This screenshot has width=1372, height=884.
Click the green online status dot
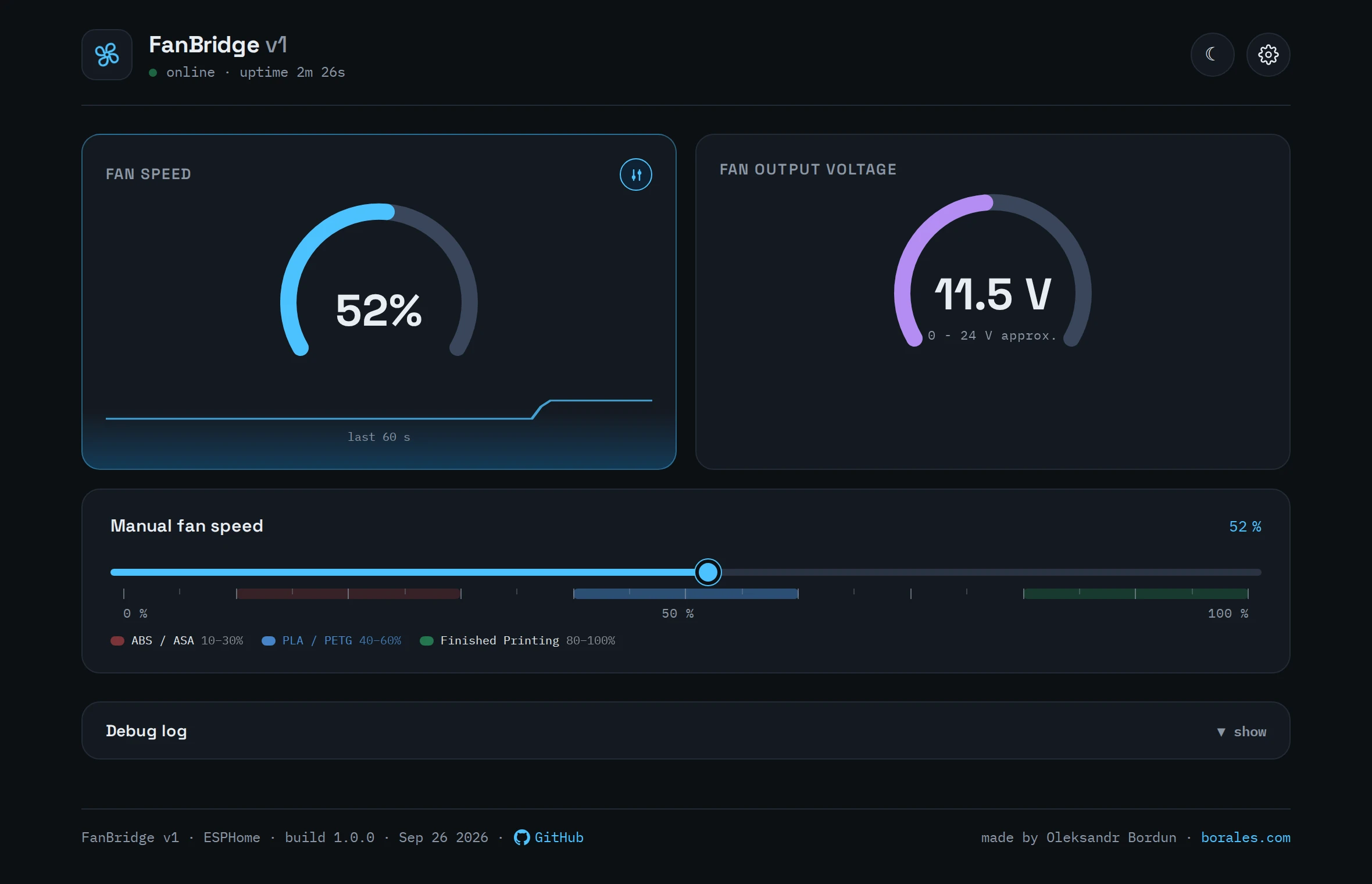point(153,73)
